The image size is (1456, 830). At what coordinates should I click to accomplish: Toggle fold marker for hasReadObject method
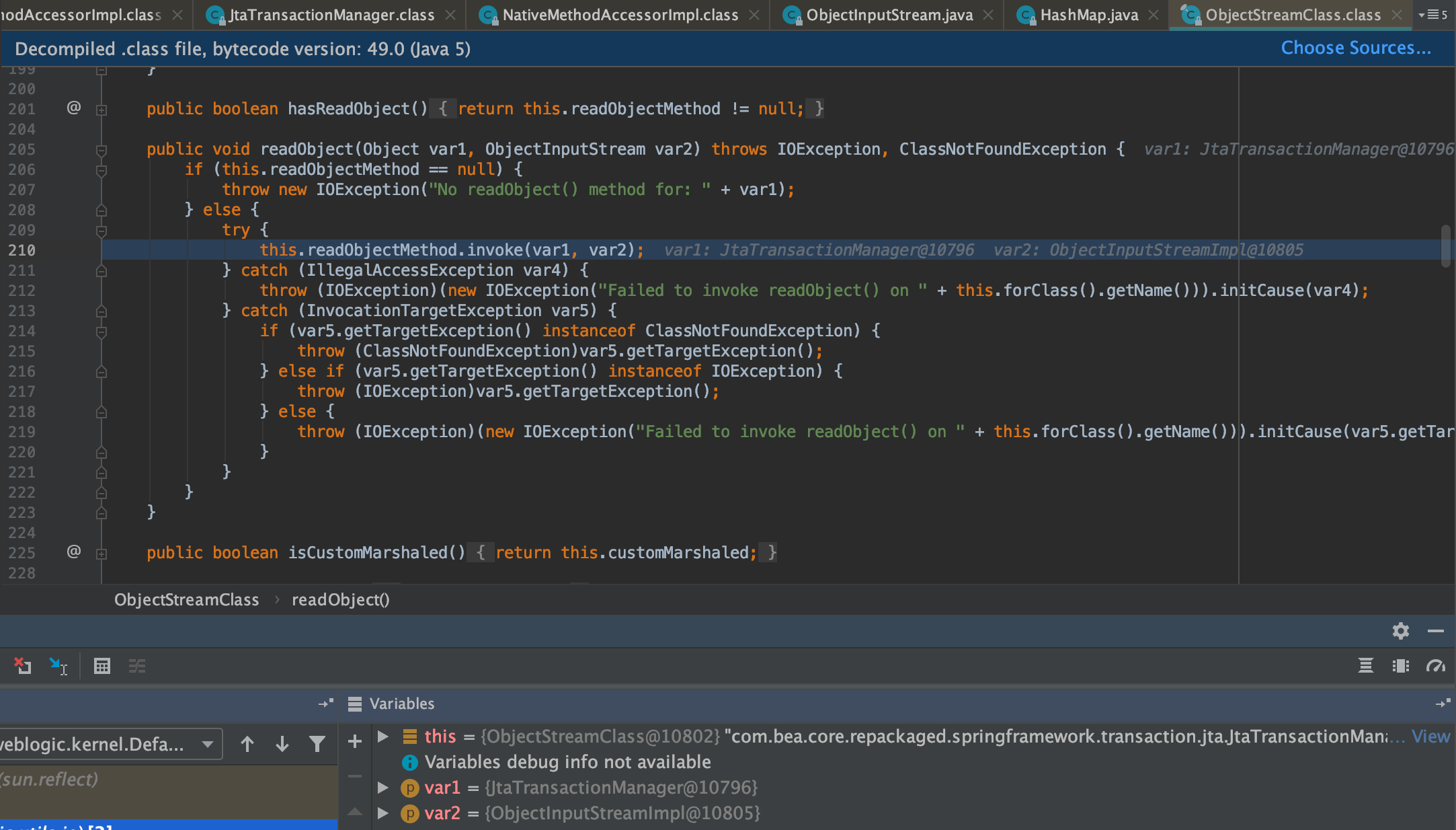pyautogui.click(x=102, y=110)
